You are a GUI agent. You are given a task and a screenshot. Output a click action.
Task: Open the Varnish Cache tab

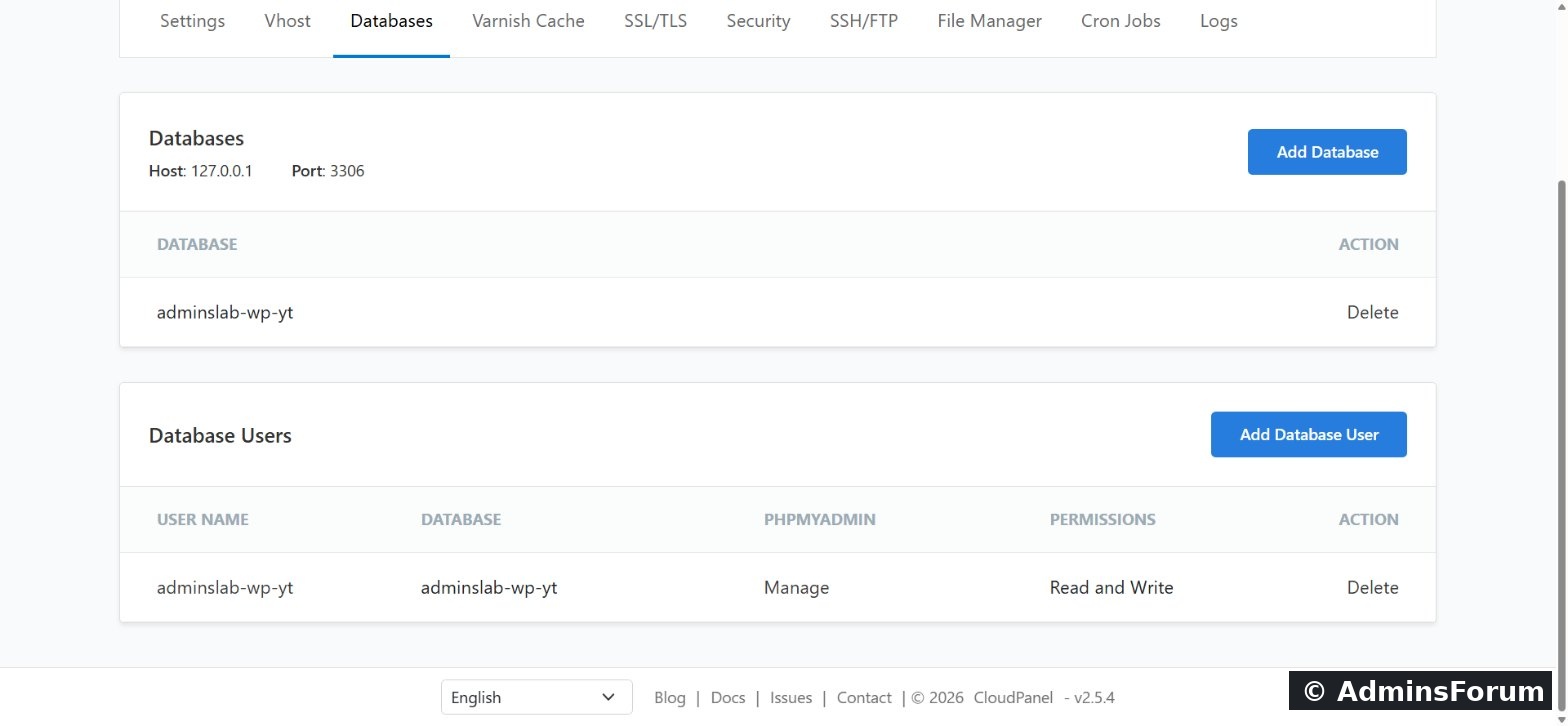click(x=528, y=21)
